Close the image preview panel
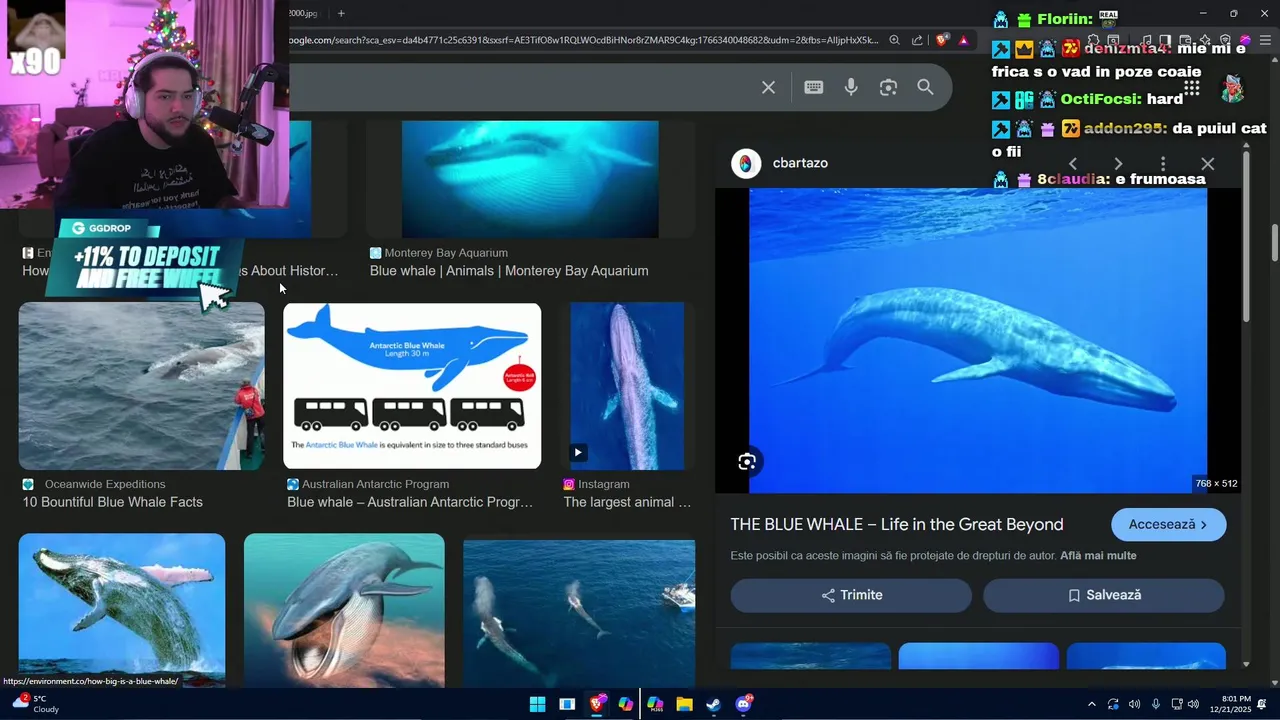 coord(1208,163)
